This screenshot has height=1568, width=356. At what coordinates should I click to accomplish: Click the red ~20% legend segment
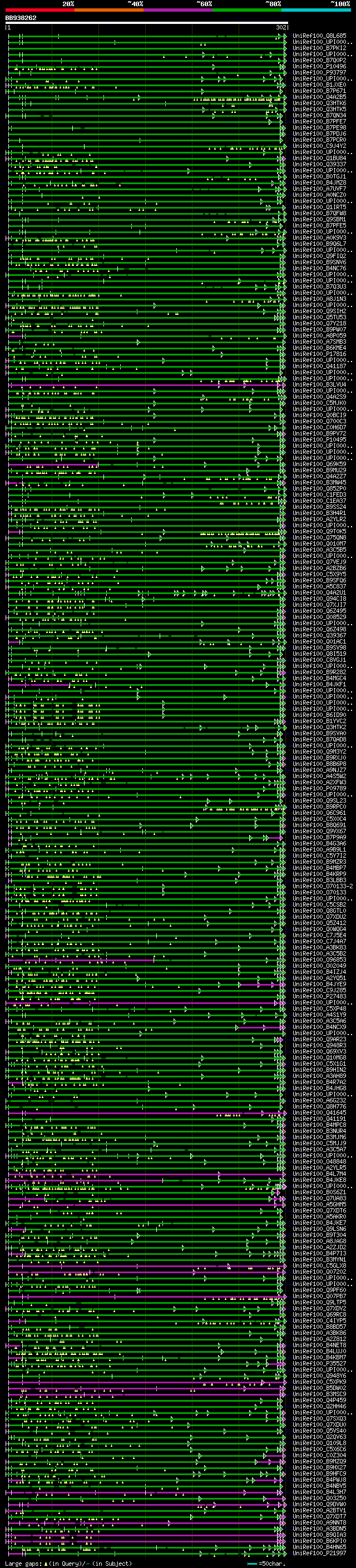pos(39,10)
